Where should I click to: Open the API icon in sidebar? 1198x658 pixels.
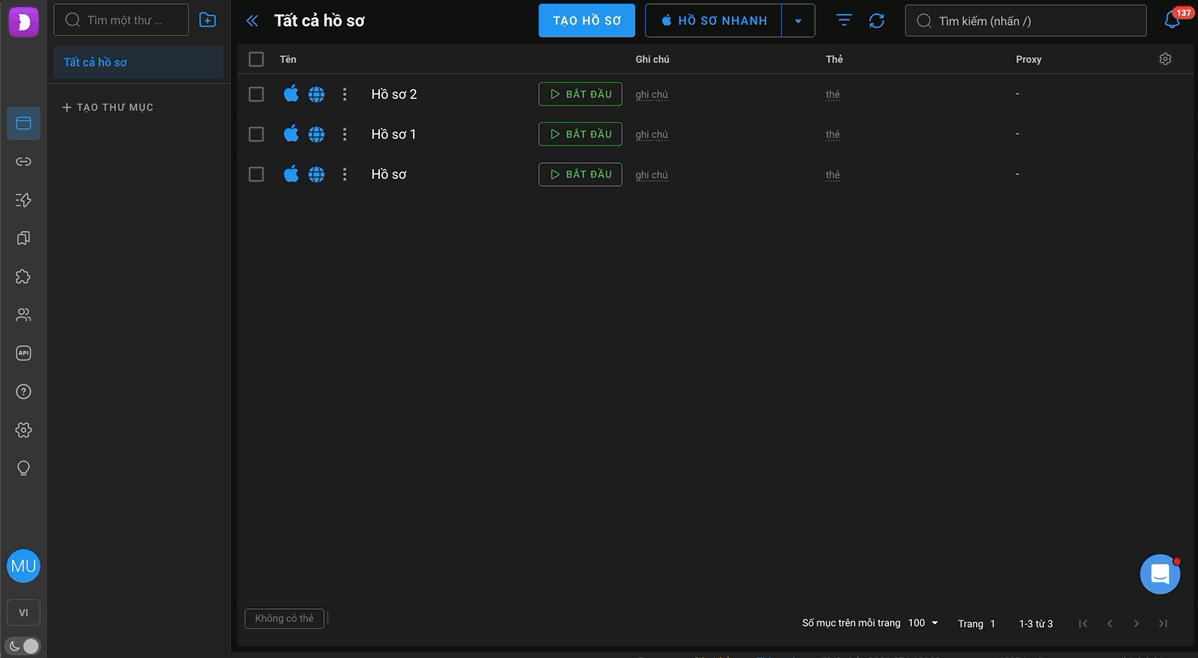pos(24,353)
